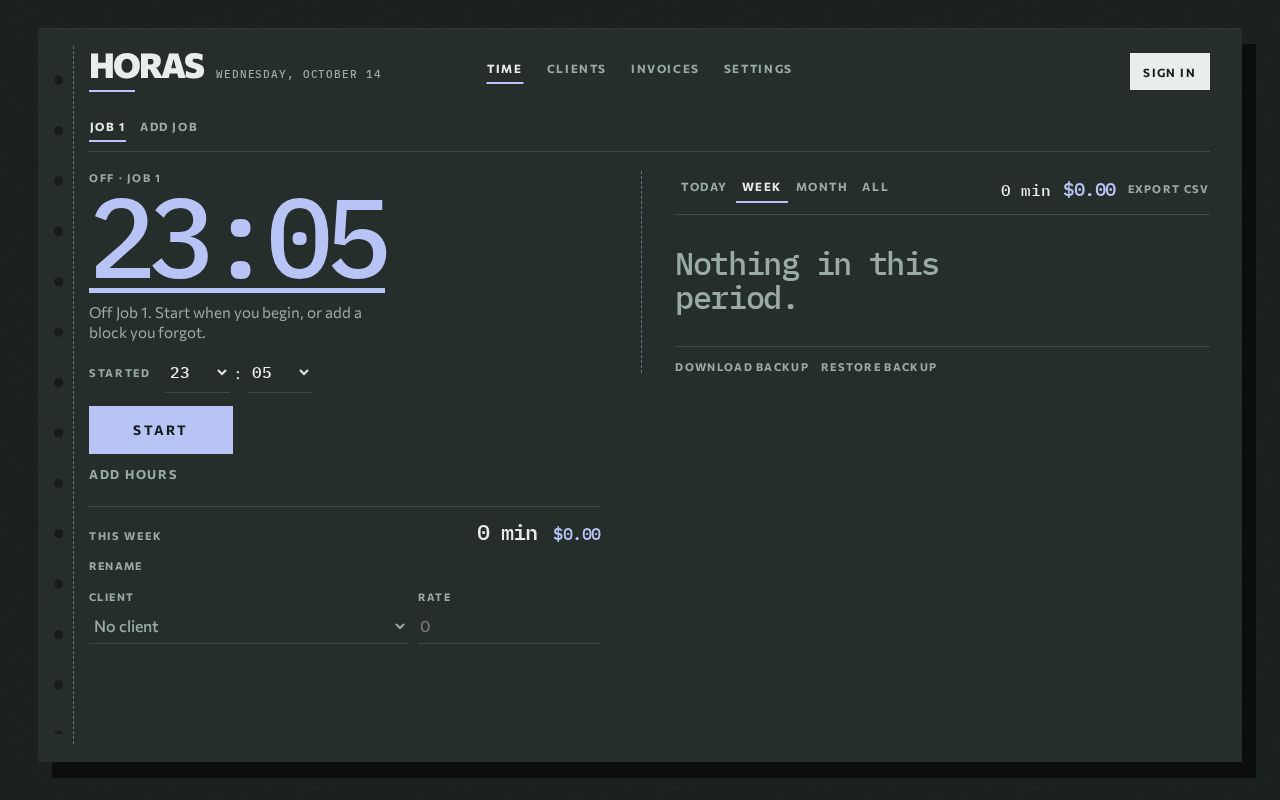This screenshot has height=800, width=1280.
Task: Click the This Week $0.00 total
Action: pos(577,534)
